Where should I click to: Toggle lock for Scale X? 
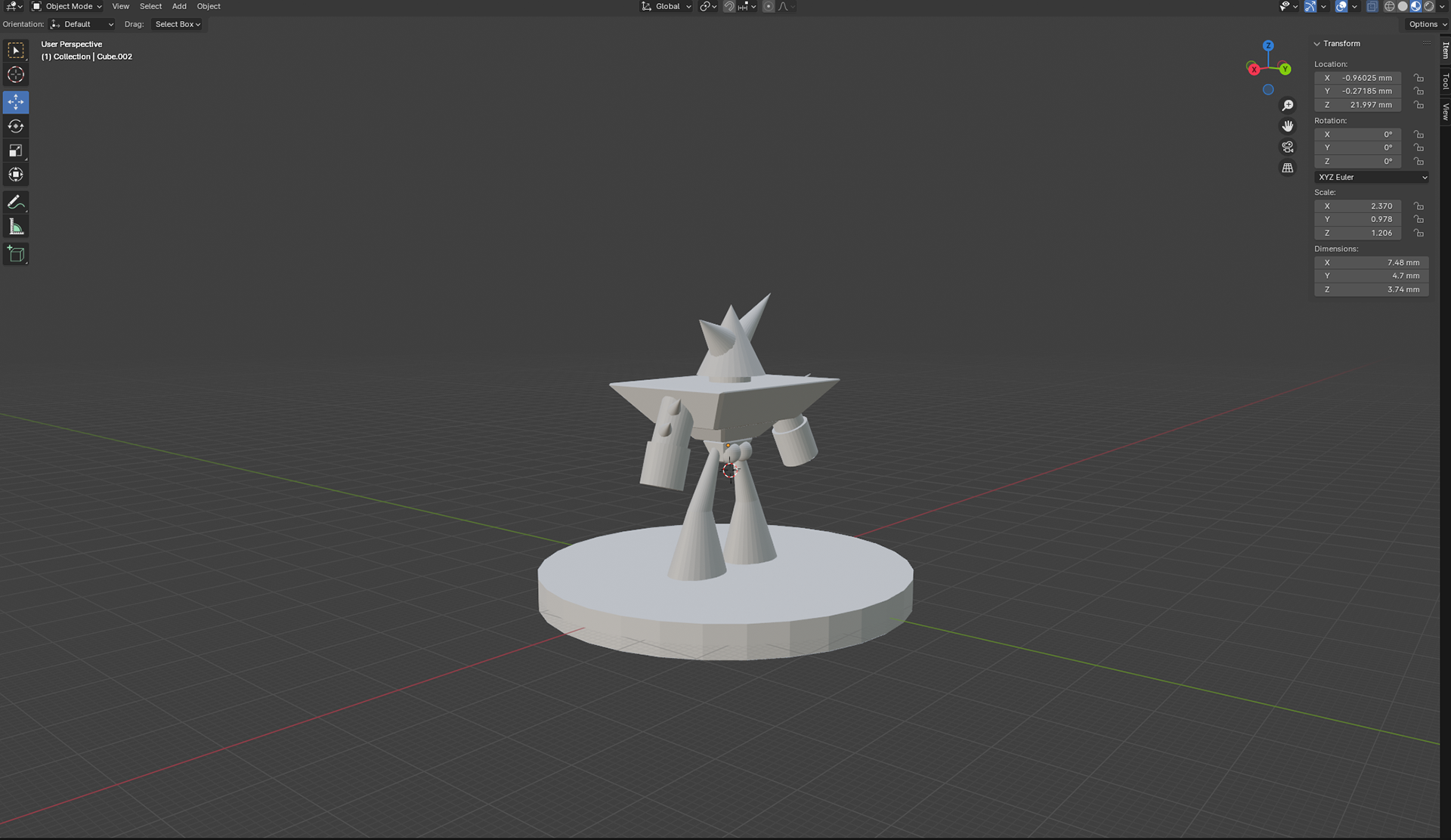pos(1419,206)
